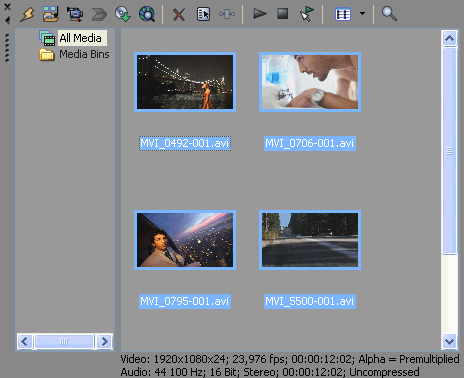Click the red X remove media icon
Screen dimensions: 464x378
click(179, 15)
